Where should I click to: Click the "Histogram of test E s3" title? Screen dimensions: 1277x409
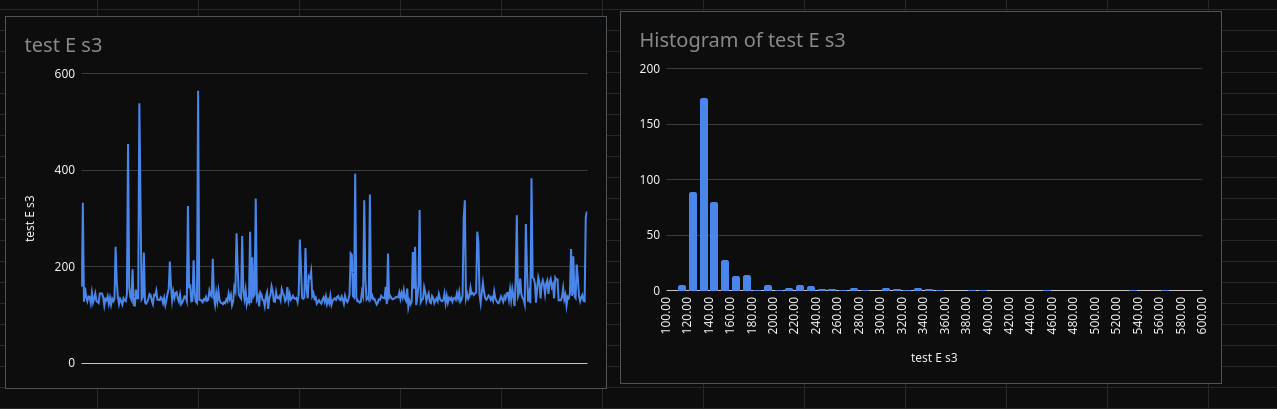pyautogui.click(x=742, y=41)
